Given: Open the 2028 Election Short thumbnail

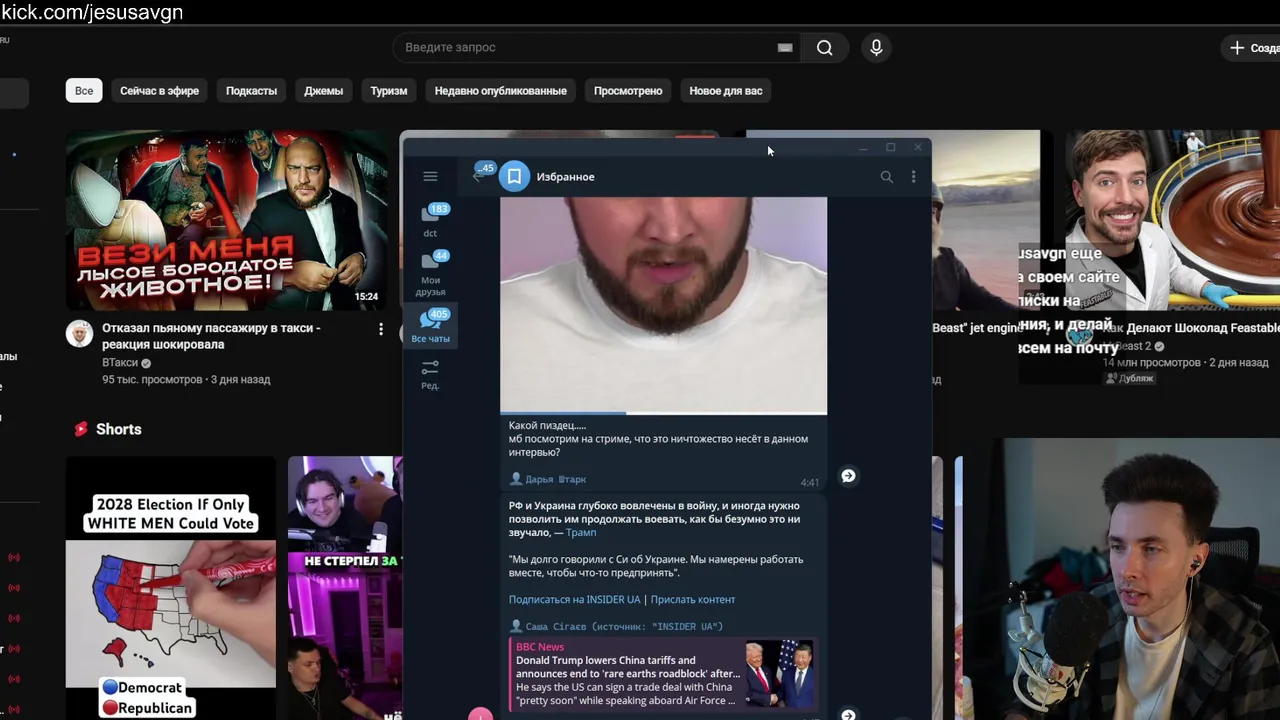Looking at the screenshot, I should [171, 588].
